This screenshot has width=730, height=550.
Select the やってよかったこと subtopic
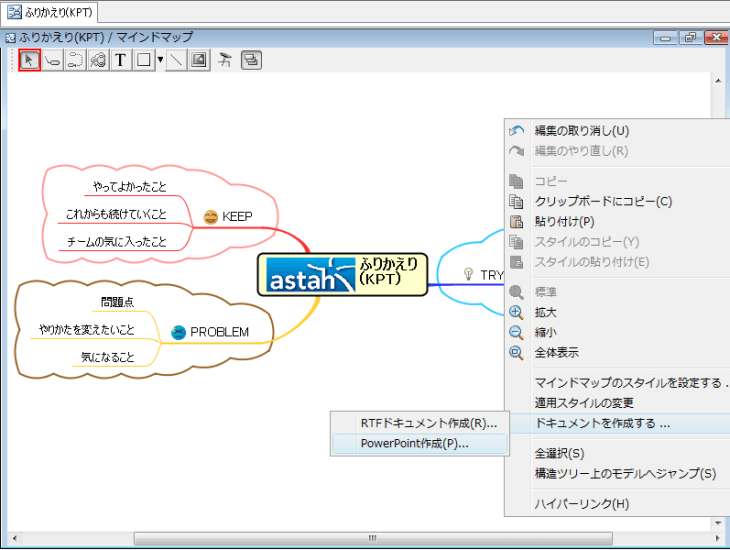129,187
